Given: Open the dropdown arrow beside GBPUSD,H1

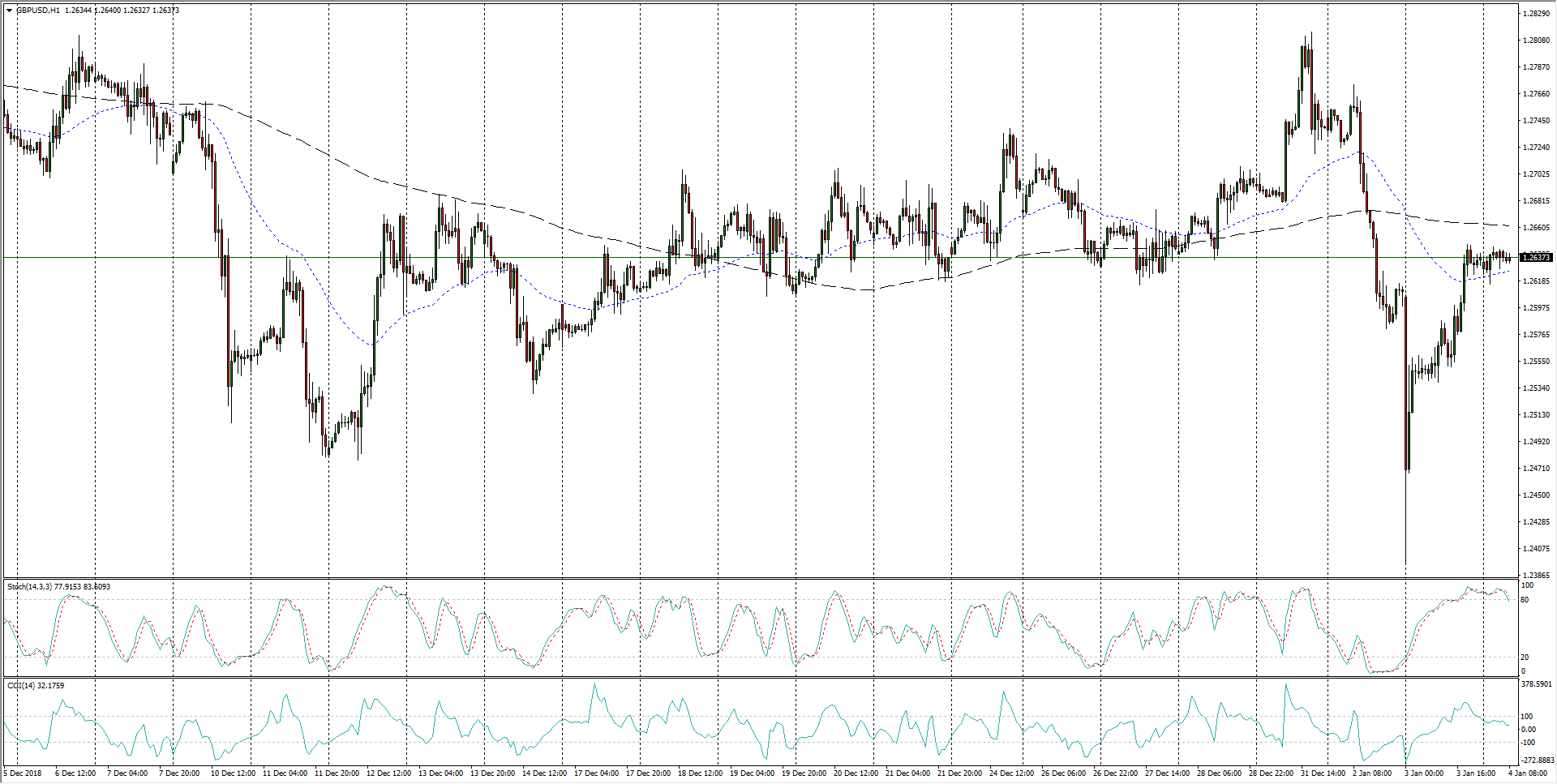Looking at the screenshot, I should (9, 11).
